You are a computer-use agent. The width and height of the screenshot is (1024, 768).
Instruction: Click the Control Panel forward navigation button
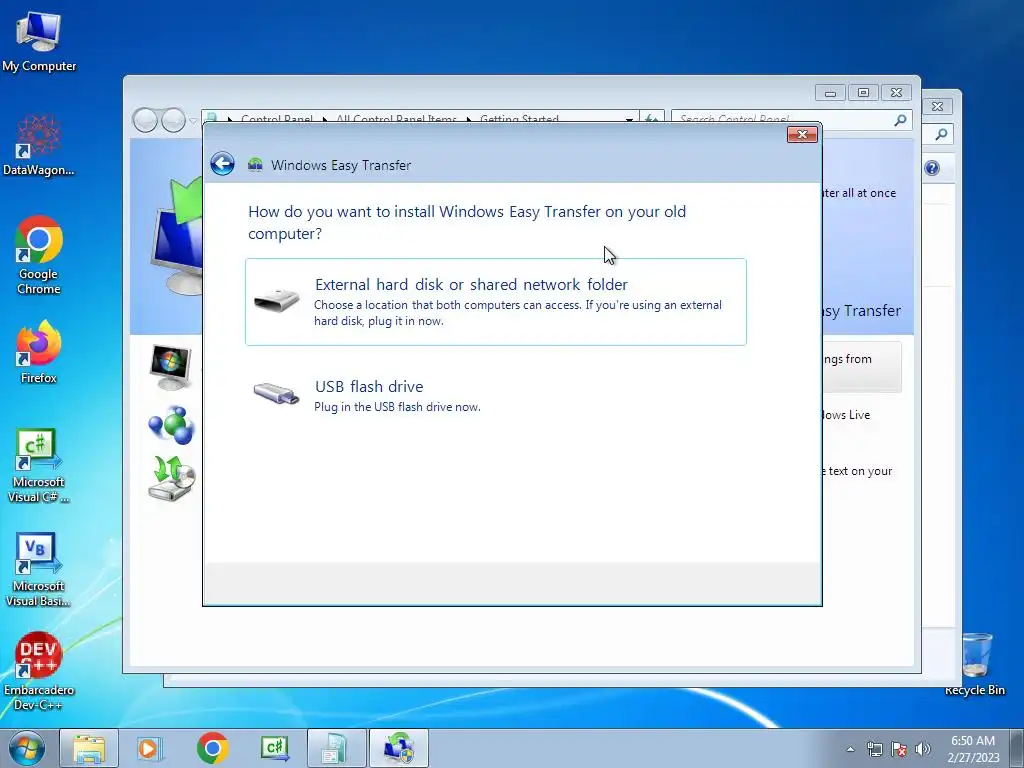173,120
